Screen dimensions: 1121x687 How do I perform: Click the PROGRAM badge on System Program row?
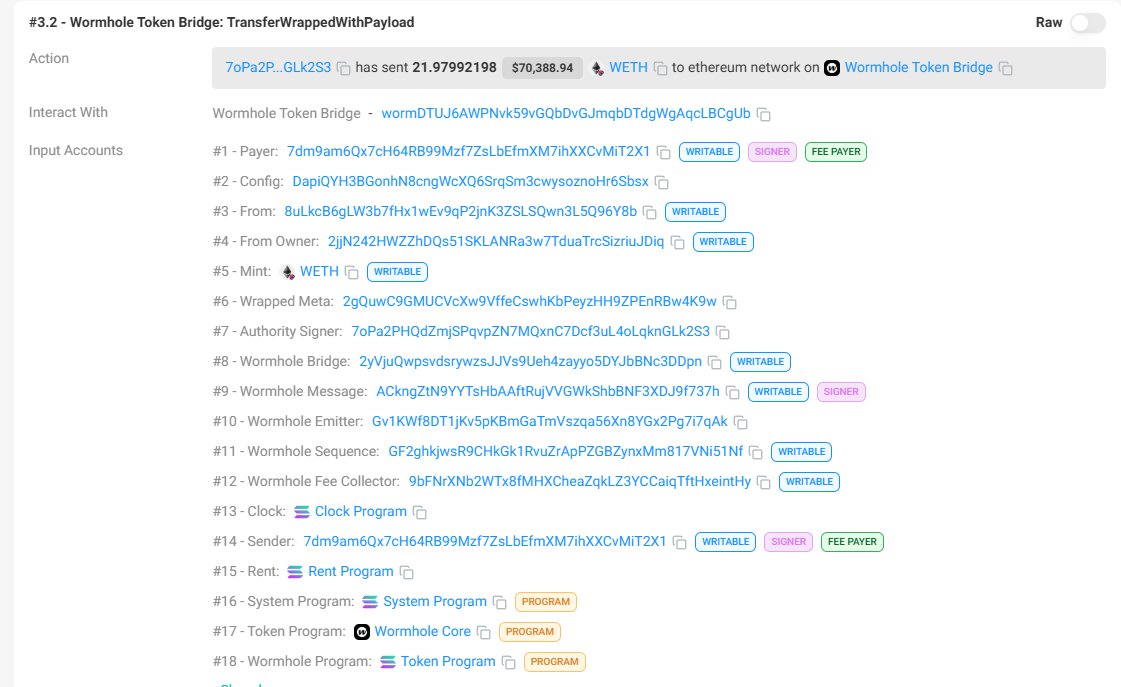545,602
